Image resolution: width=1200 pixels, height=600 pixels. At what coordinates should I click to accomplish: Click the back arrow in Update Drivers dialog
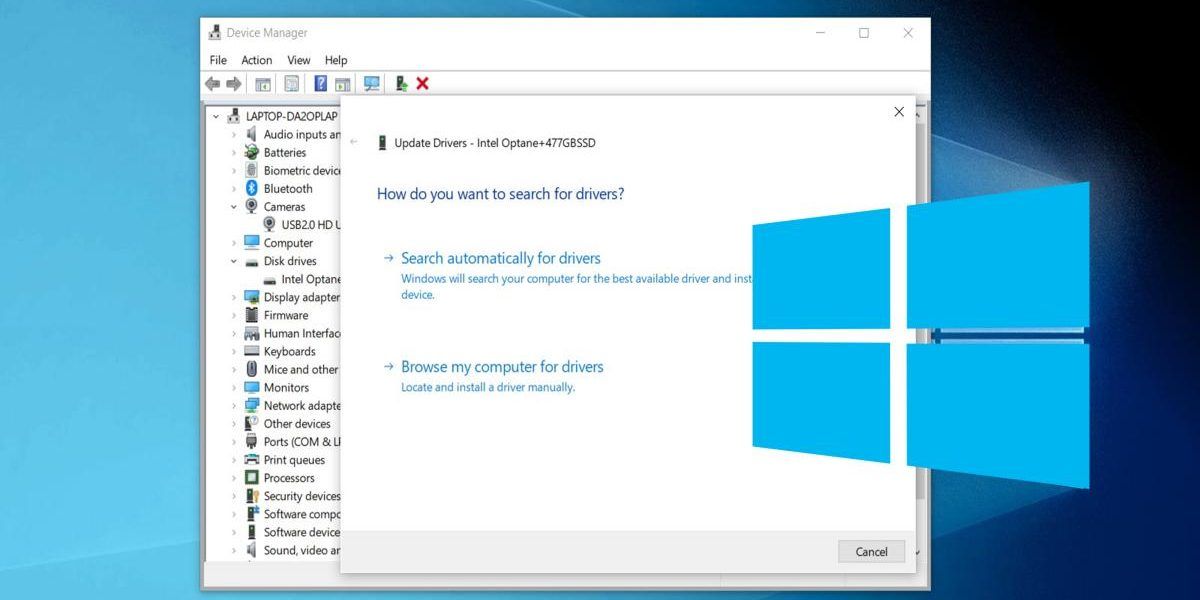354,143
